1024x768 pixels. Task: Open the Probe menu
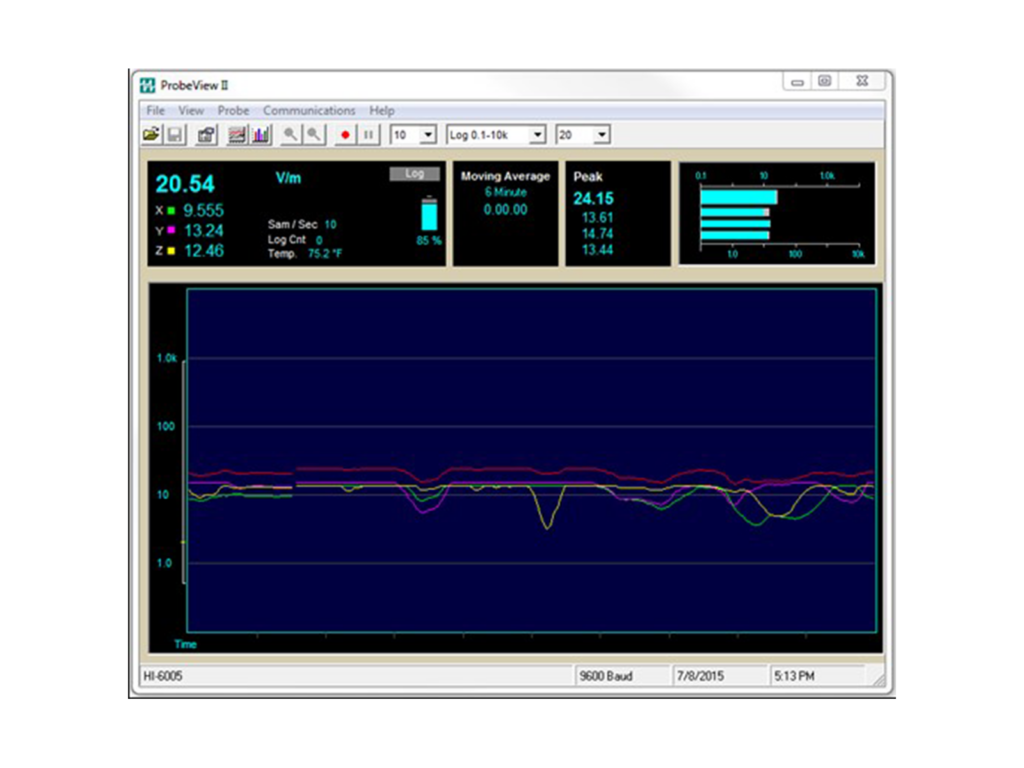tap(233, 110)
